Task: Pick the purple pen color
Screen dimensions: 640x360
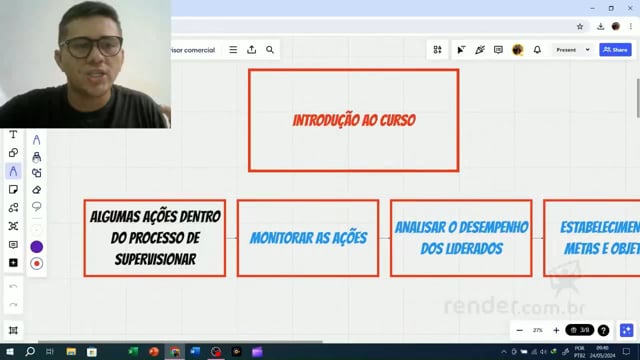Action: coord(36,247)
